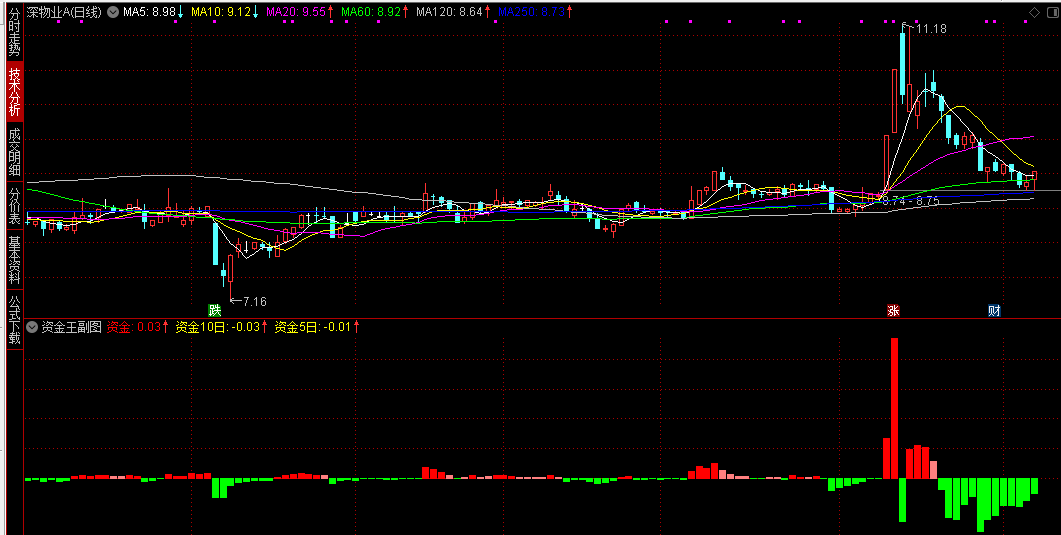
Task: Click the blue 财 marker icon
Action: point(993,310)
